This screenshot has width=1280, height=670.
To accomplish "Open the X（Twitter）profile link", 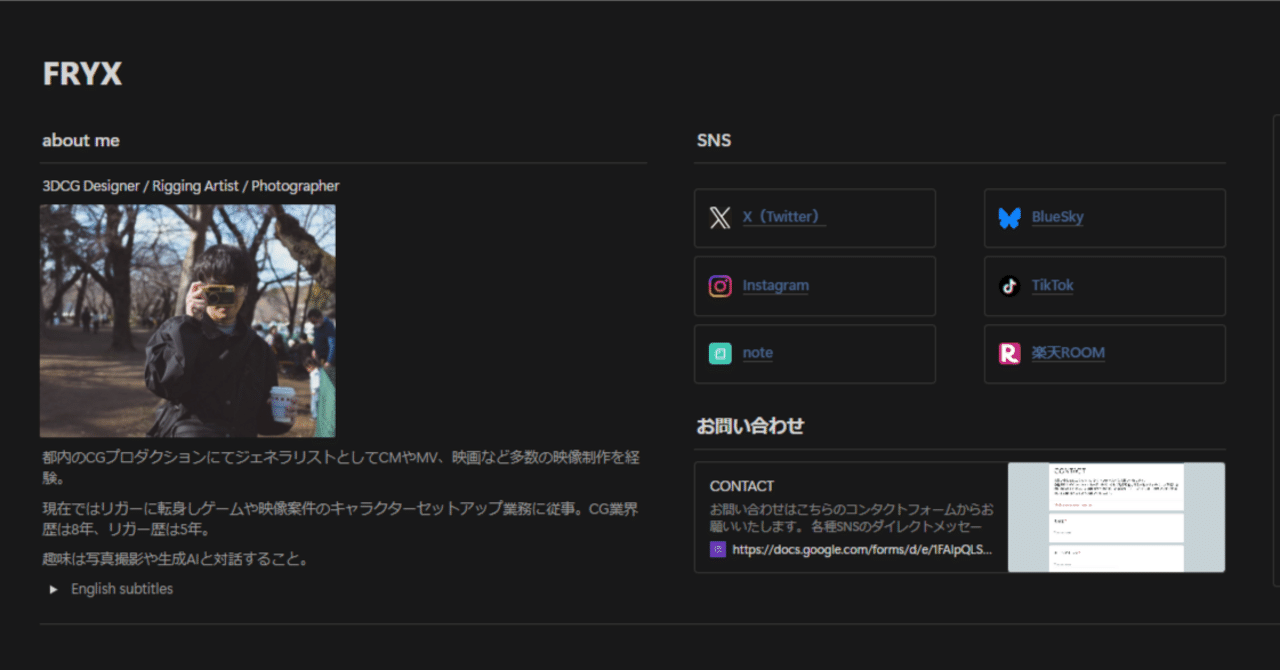I will 784,216.
